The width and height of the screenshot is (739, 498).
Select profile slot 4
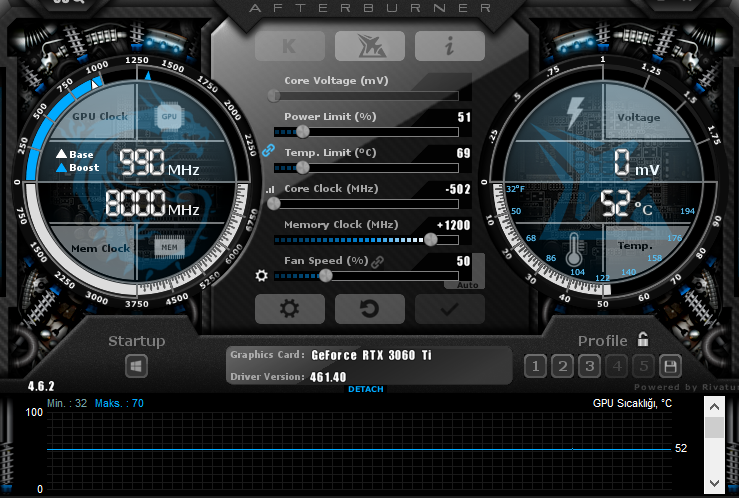616,366
